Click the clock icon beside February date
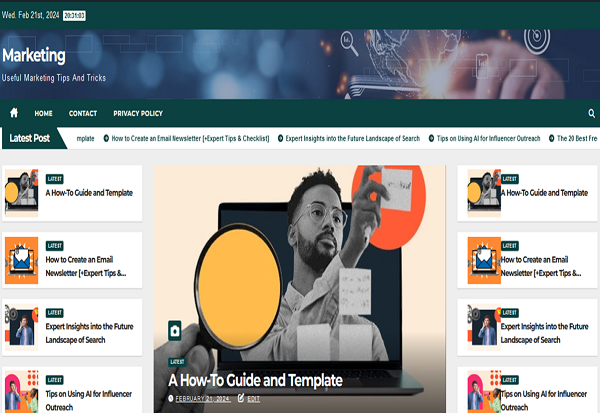Viewport: 600px width, 413px height. coord(171,398)
